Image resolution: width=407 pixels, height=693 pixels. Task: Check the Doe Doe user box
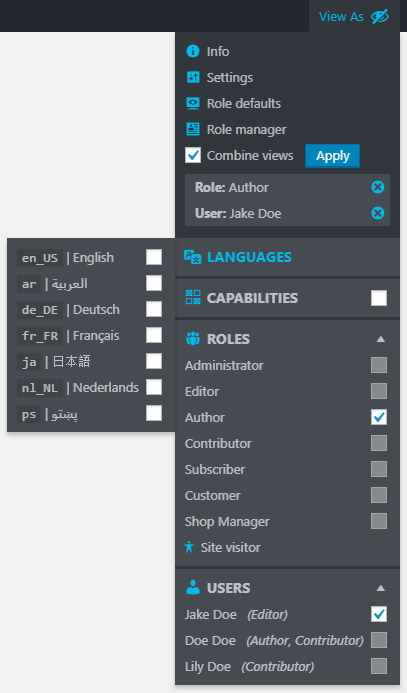pyautogui.click(x=379, y=640)
